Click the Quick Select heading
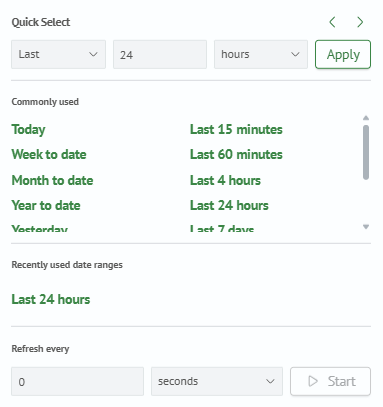 [41, 22]
